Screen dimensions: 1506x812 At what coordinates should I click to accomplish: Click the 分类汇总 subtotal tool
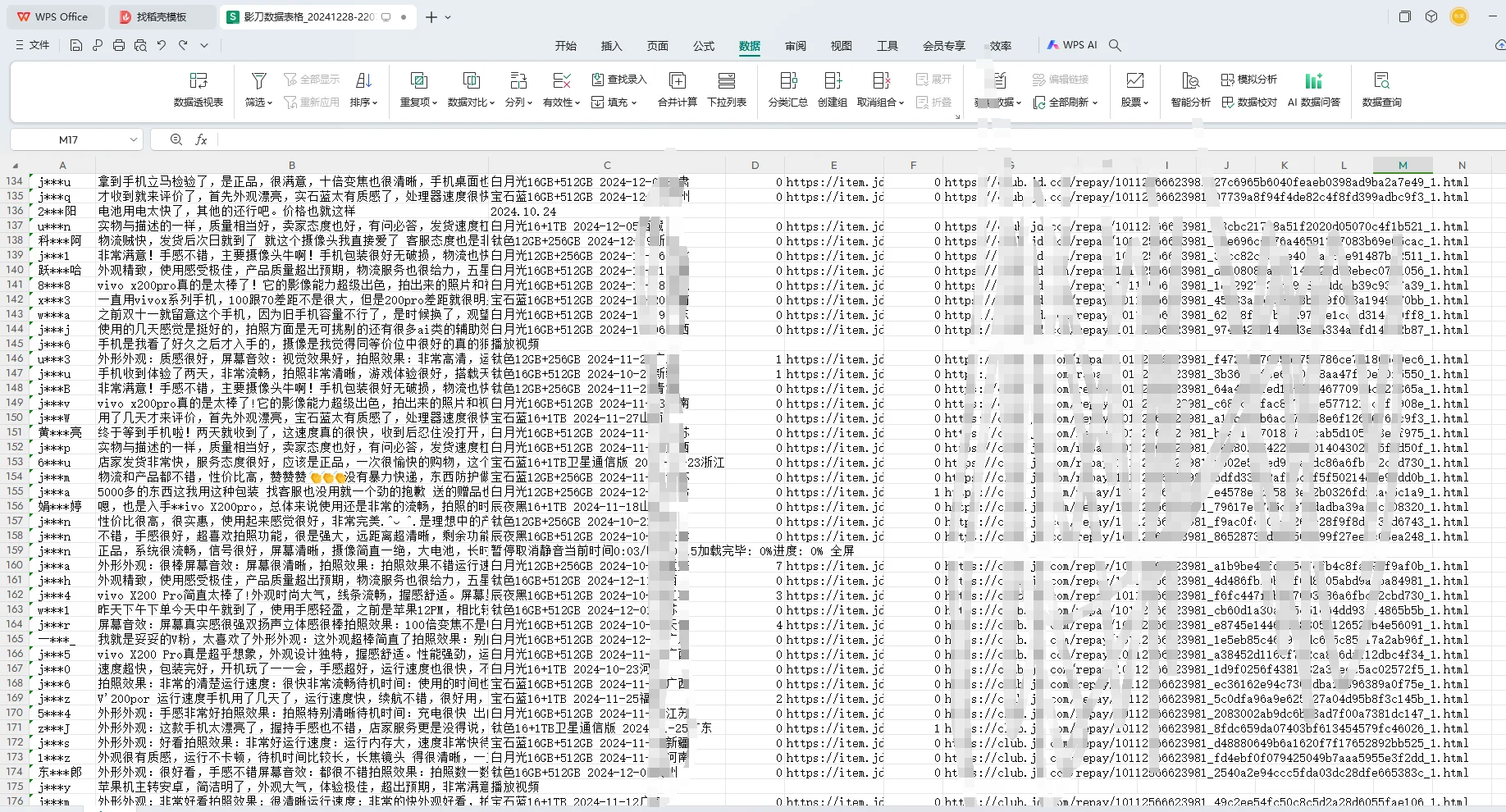(788, 89)
